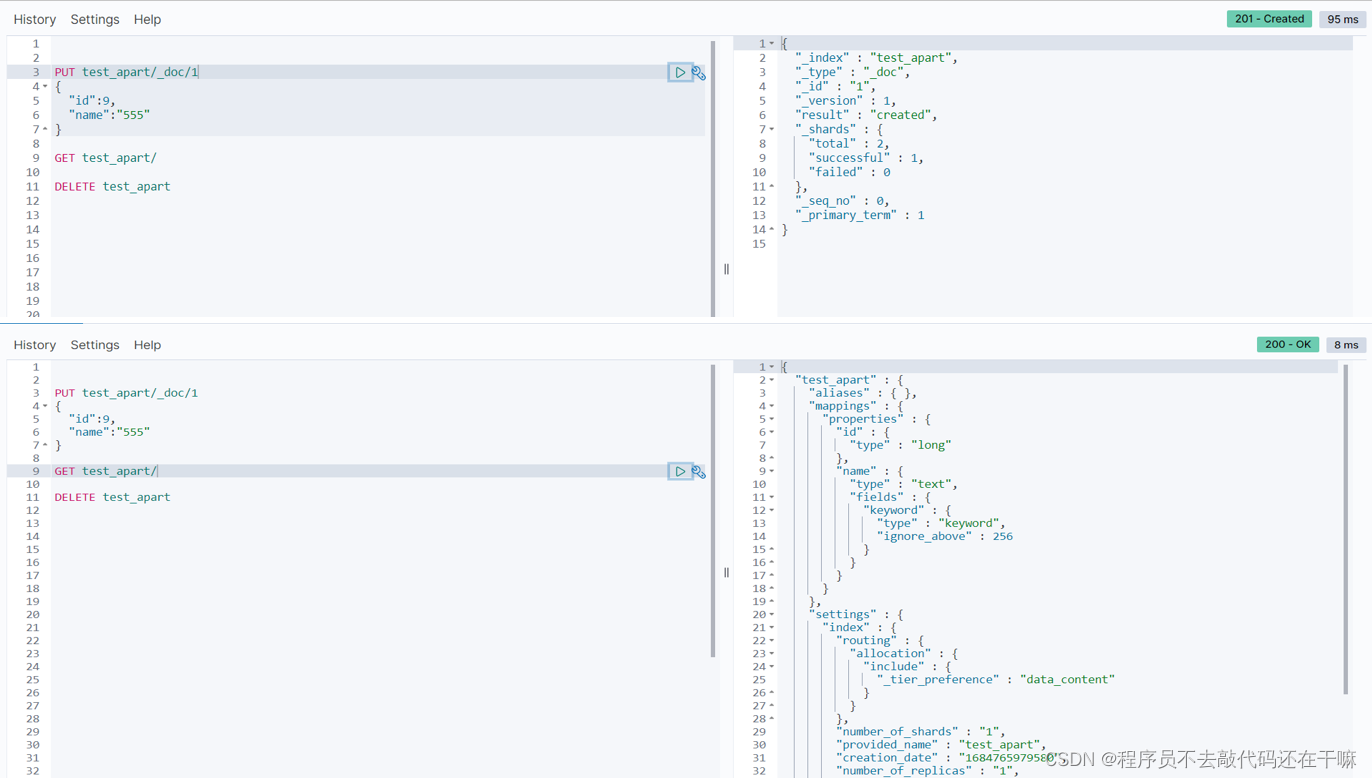Click "ignore_above" : 256 line

tap(945, 536)
